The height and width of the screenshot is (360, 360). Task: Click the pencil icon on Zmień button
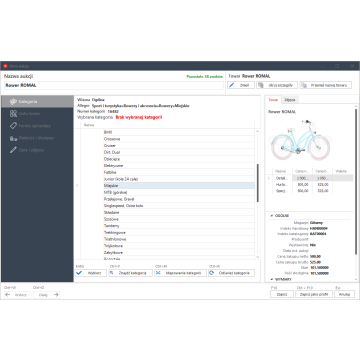tap(233, 85)
